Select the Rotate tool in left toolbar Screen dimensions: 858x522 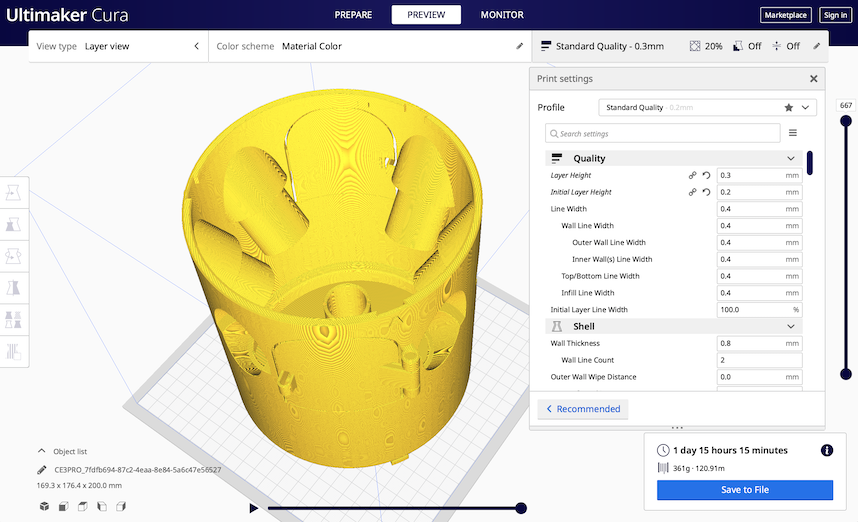click(x=13, y=256)
